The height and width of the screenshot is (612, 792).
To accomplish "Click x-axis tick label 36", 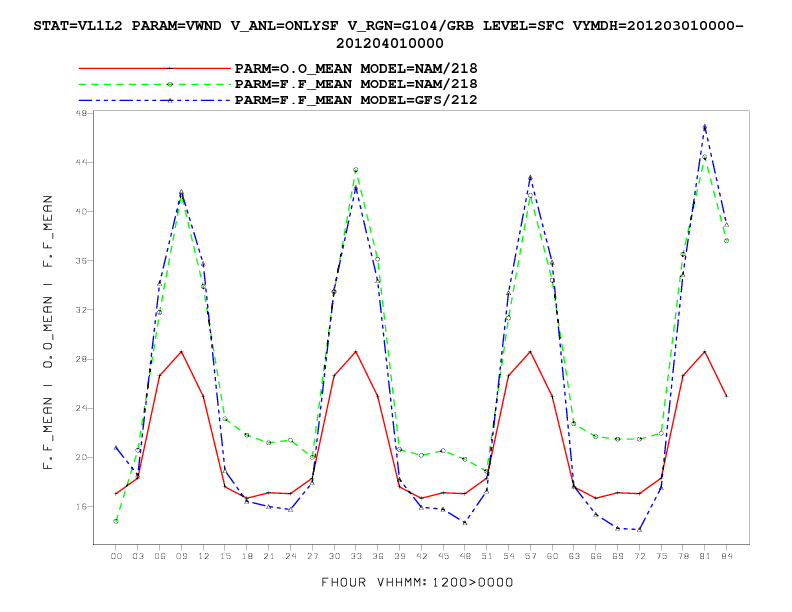I will [378, 556].
